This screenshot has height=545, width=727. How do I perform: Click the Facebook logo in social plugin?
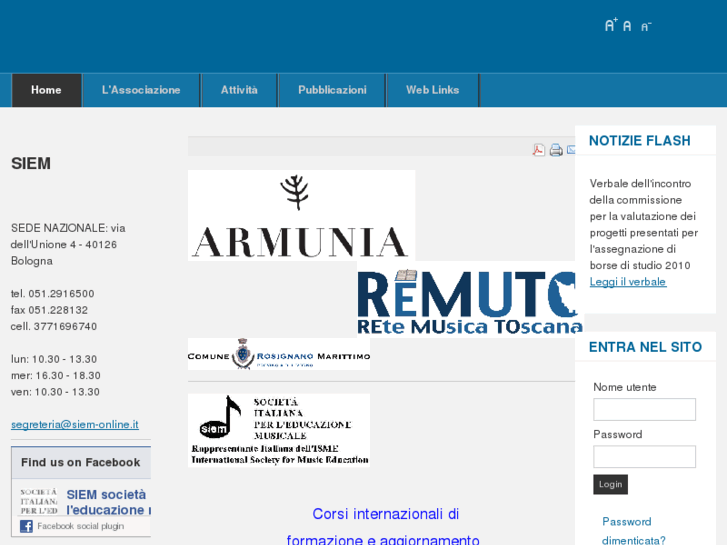[x=26, y=526]
